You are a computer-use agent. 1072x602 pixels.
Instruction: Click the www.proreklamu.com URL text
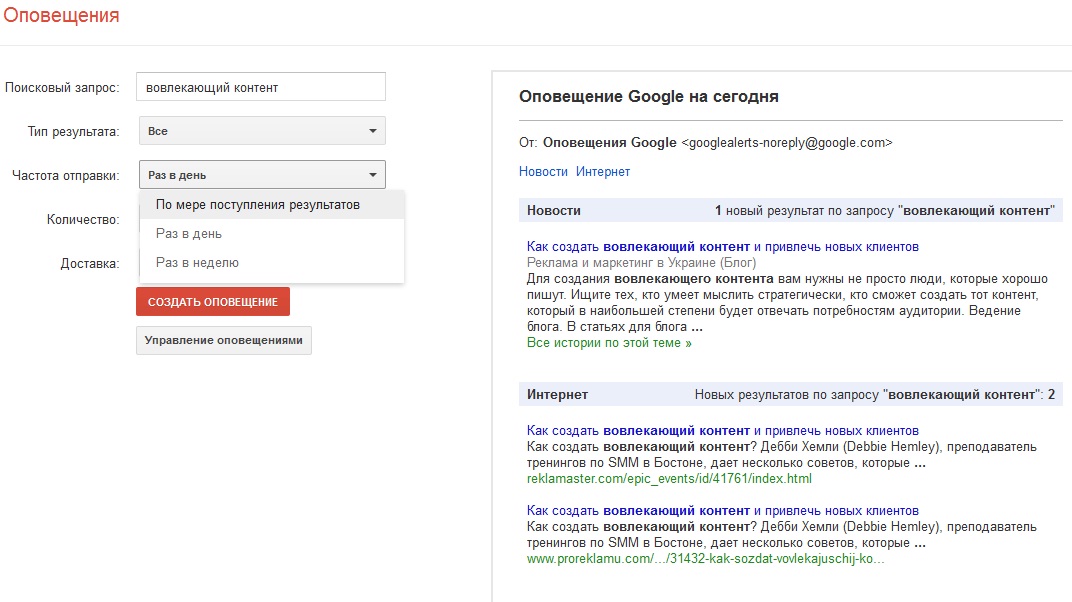(x=706, y=558)
